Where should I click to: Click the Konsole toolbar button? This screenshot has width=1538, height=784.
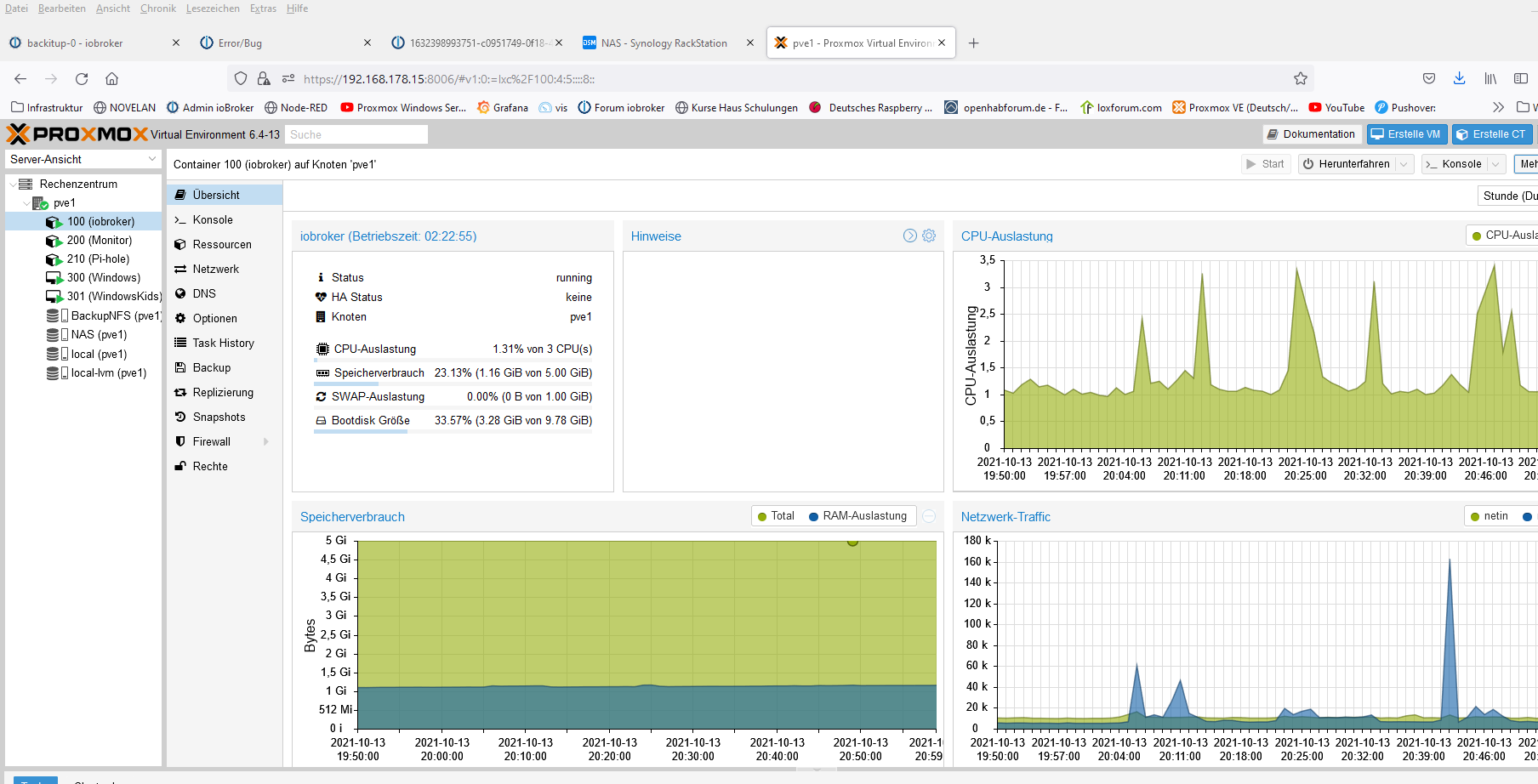[x=1454, y=164]
